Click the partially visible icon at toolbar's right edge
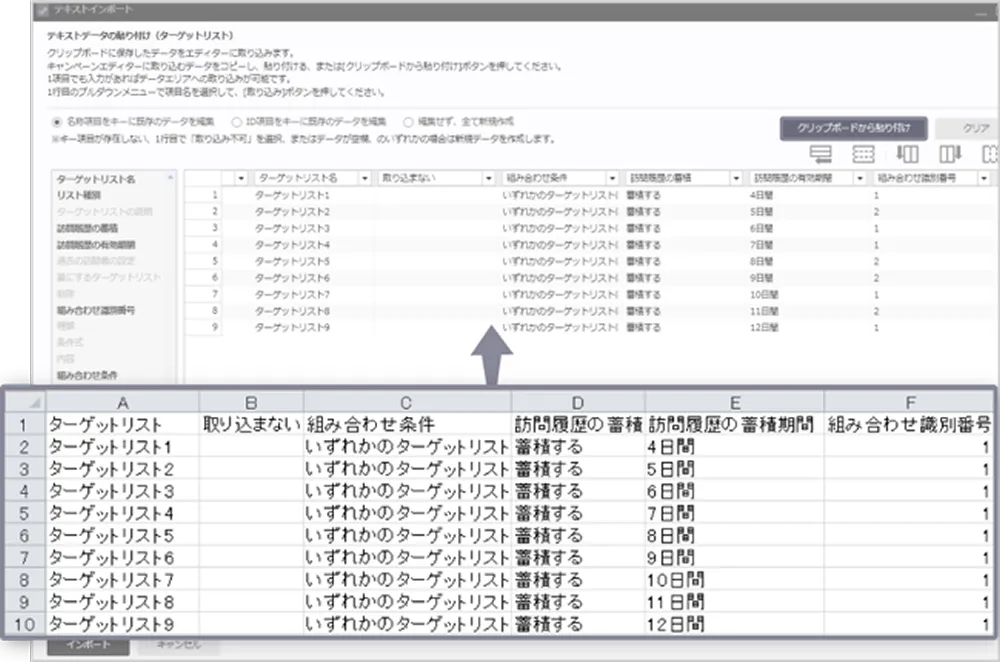The height and width of the screenshot is (662, 1000). [x=990, y=154]
